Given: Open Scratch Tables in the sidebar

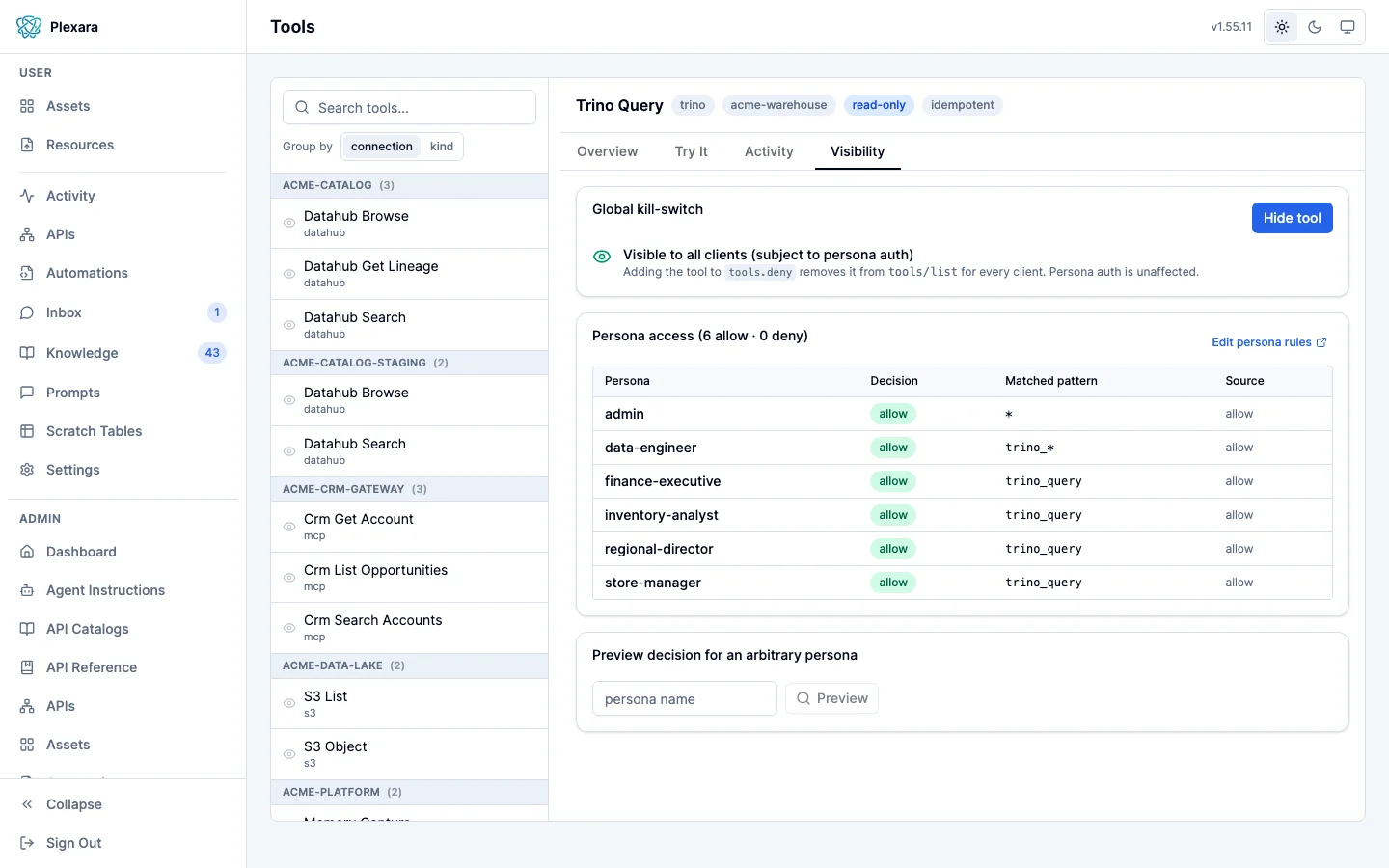Looking at the screenshot, I should [x=123, y=431].
